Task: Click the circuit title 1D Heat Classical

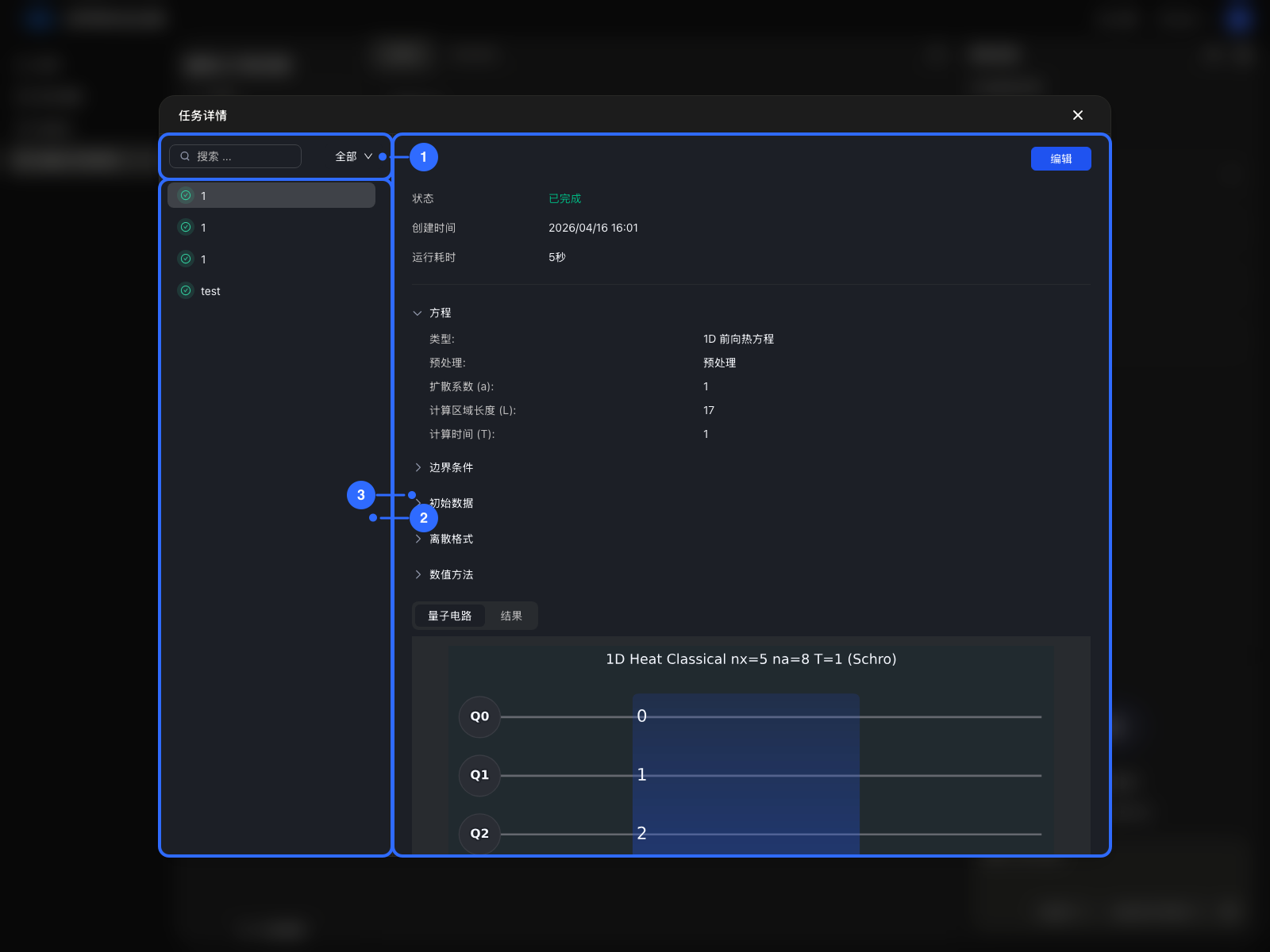Action: click(751, 659)
